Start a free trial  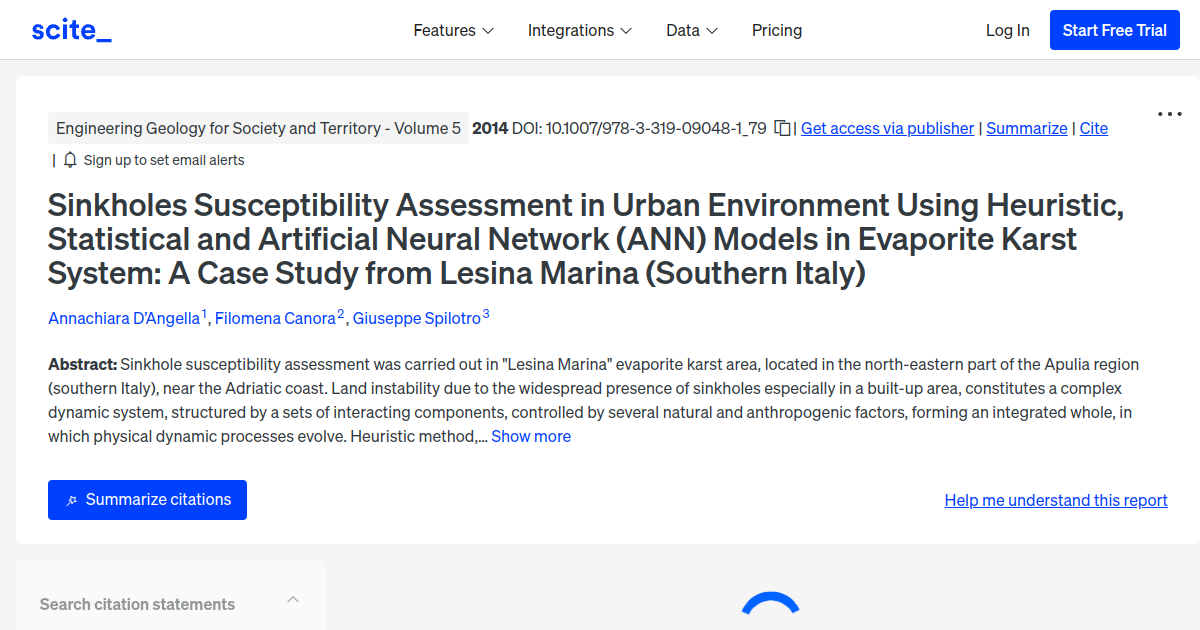[x=1114, y=30]
